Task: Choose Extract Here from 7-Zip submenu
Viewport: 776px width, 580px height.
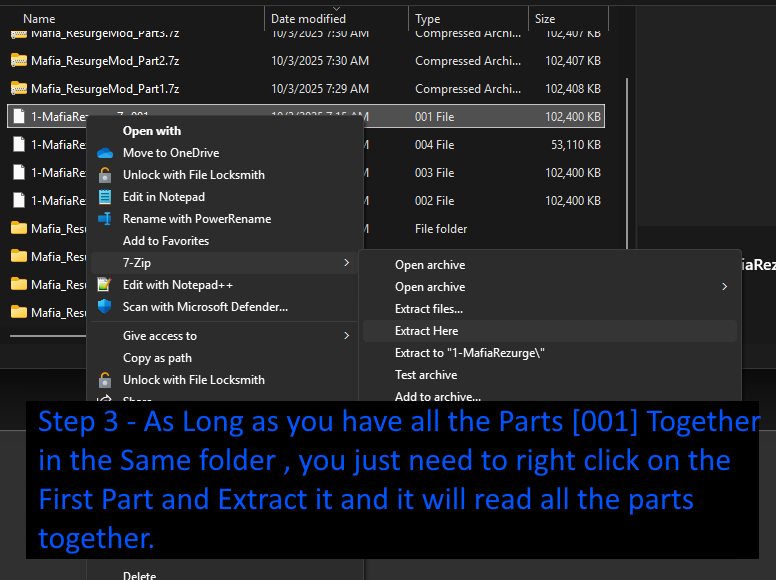Action: click(426, 331)
